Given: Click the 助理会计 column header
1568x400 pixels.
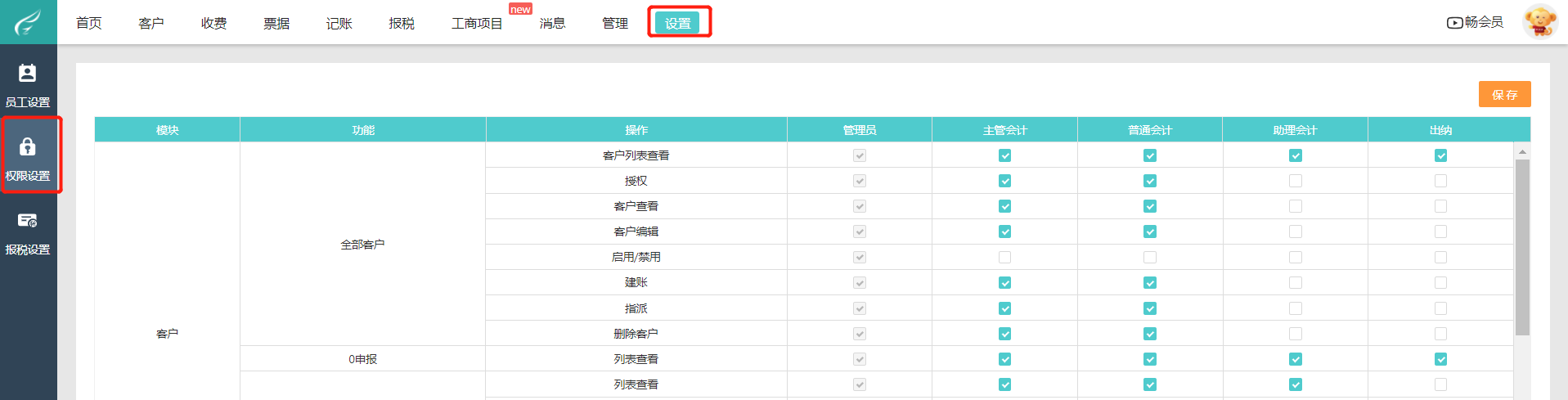Looking at the screenshot, I should [x=1296, y=130].
